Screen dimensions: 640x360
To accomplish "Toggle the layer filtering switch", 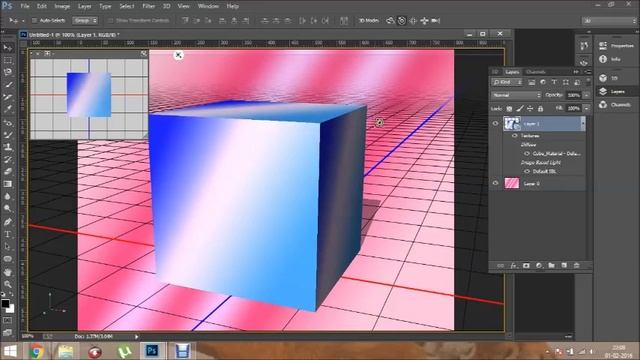I will tap(588, 82).
